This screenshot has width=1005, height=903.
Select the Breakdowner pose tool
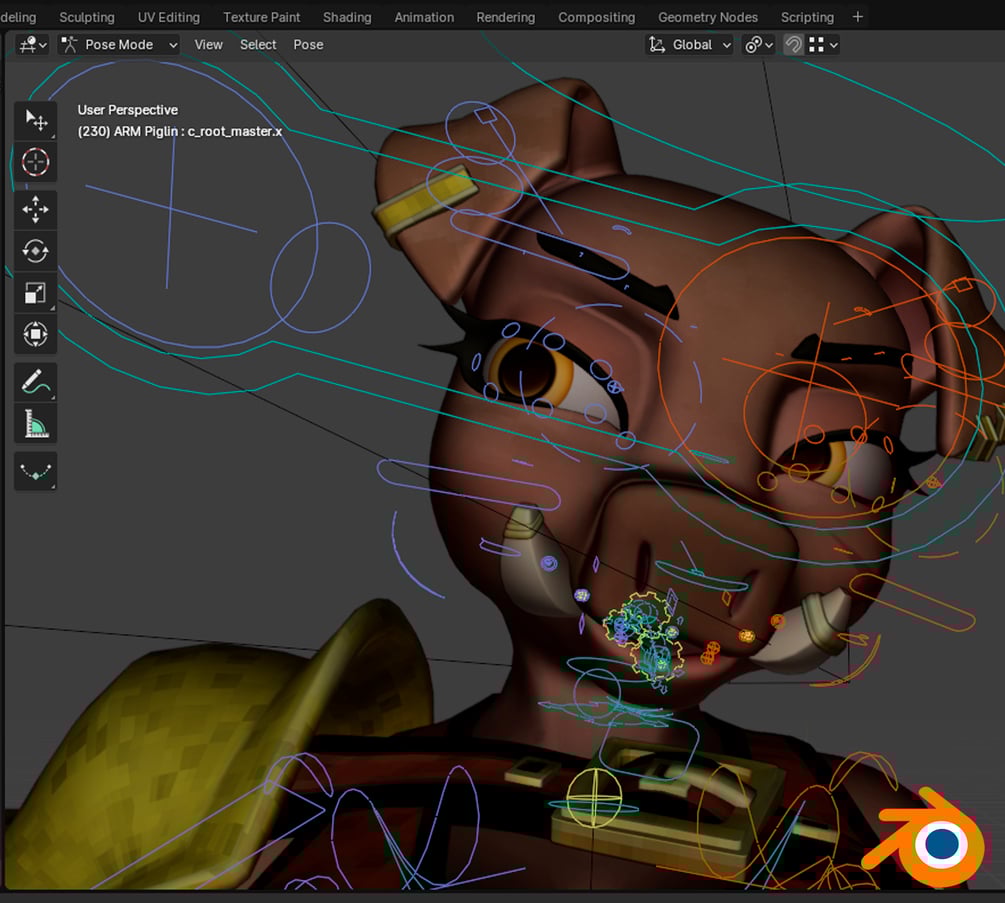coord(36,471)
